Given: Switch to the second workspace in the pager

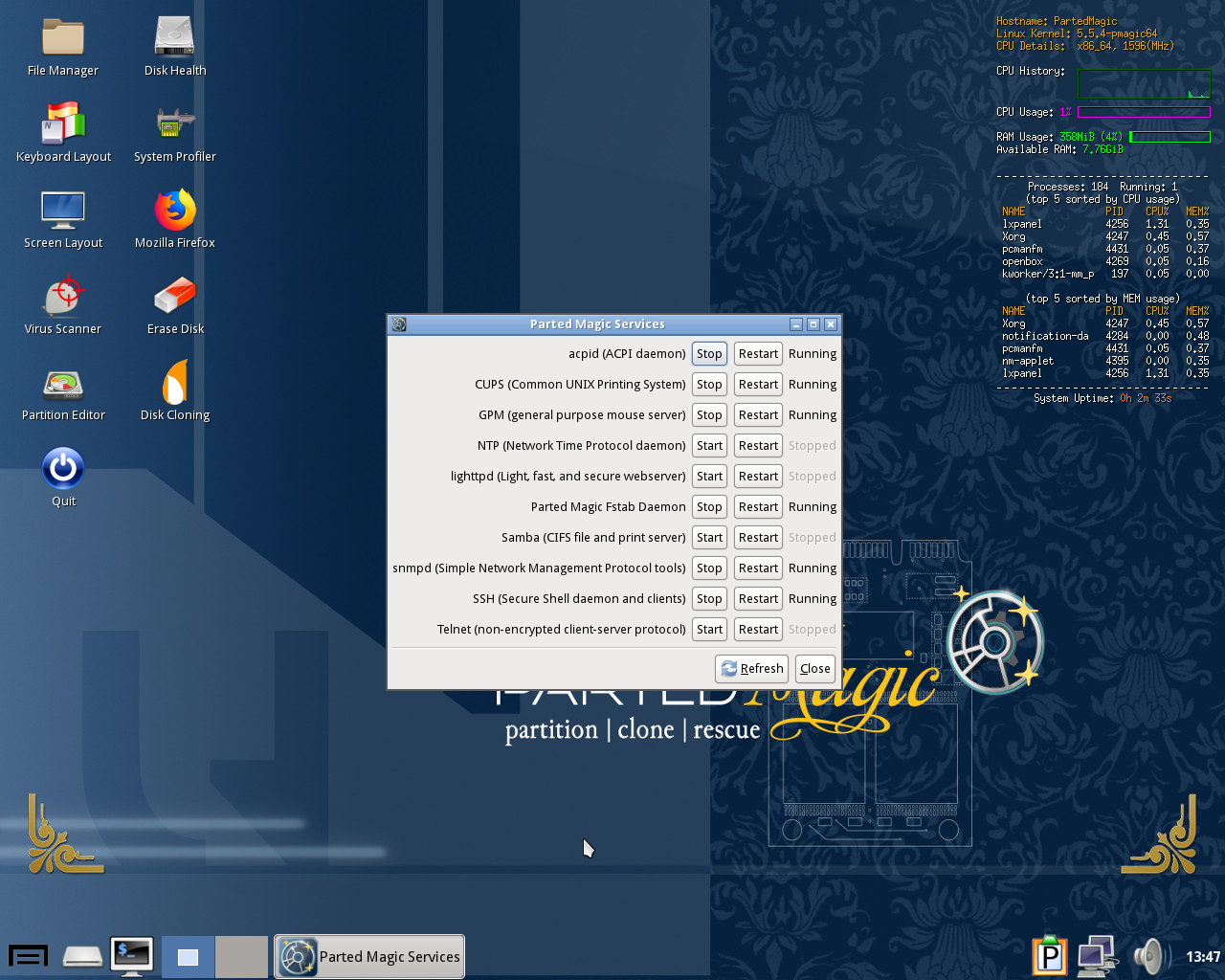Looking at the screenshot, I should pyautogui.click(x=241, y=956).
